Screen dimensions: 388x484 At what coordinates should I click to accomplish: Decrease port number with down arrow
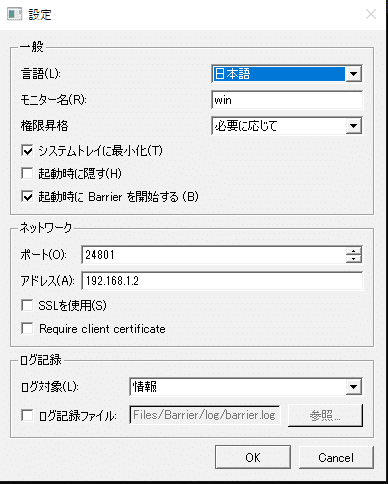pos(353,259)
